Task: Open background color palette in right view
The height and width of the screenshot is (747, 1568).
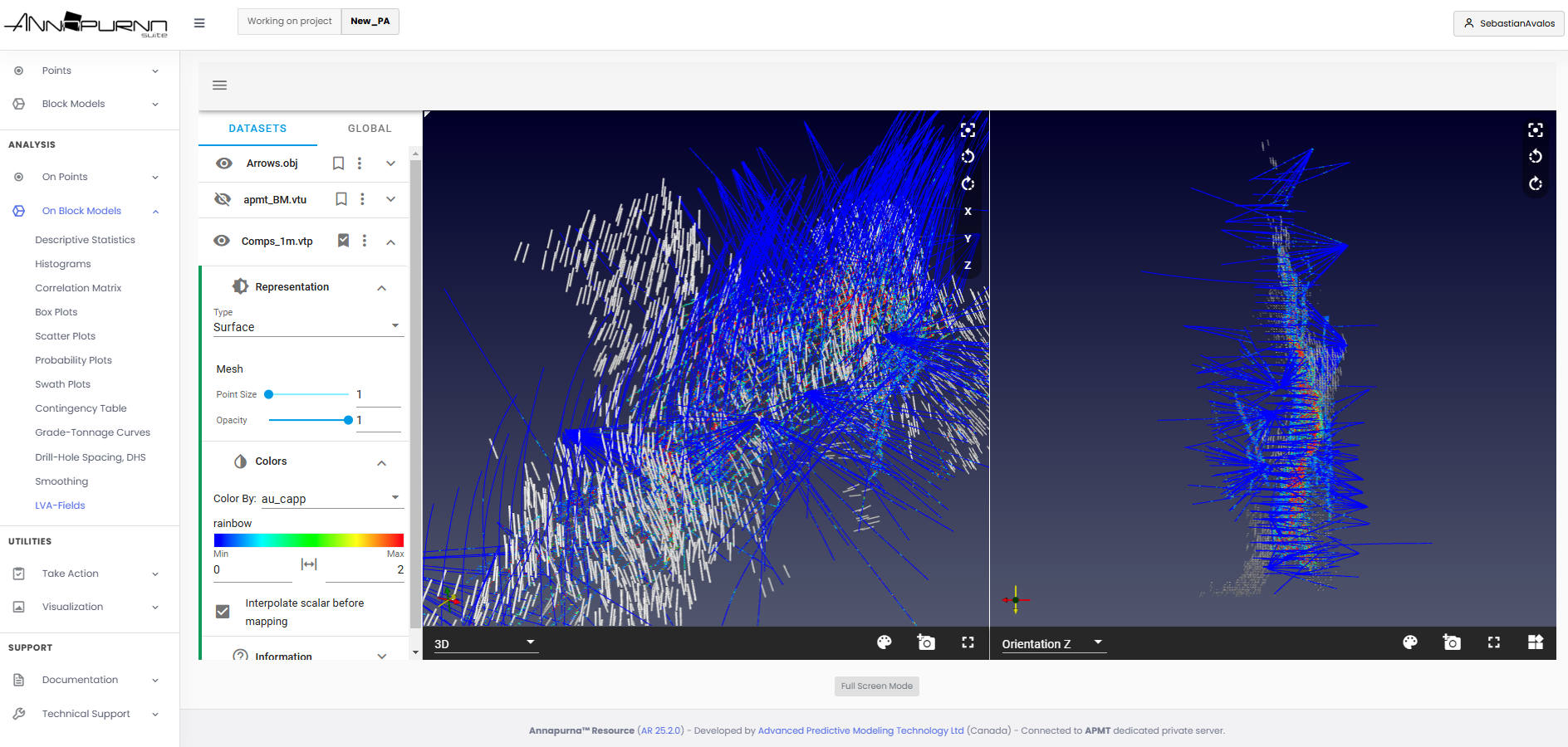Action: 1410,642
